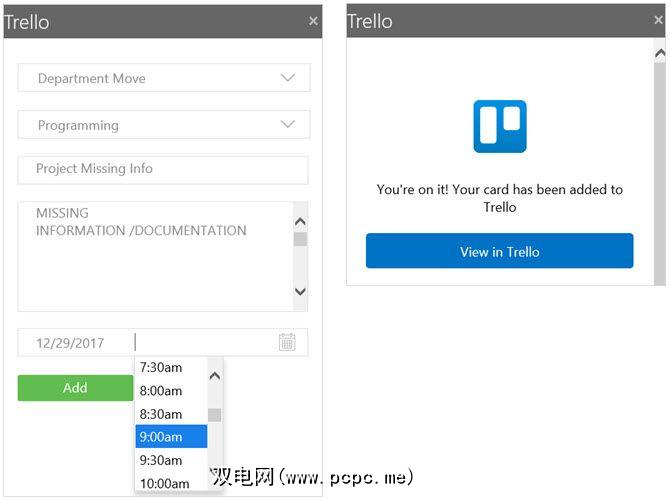Click the time list scroll up arrow
The width and height of the screenshot is (670, 500).
(x=214, y=376)
